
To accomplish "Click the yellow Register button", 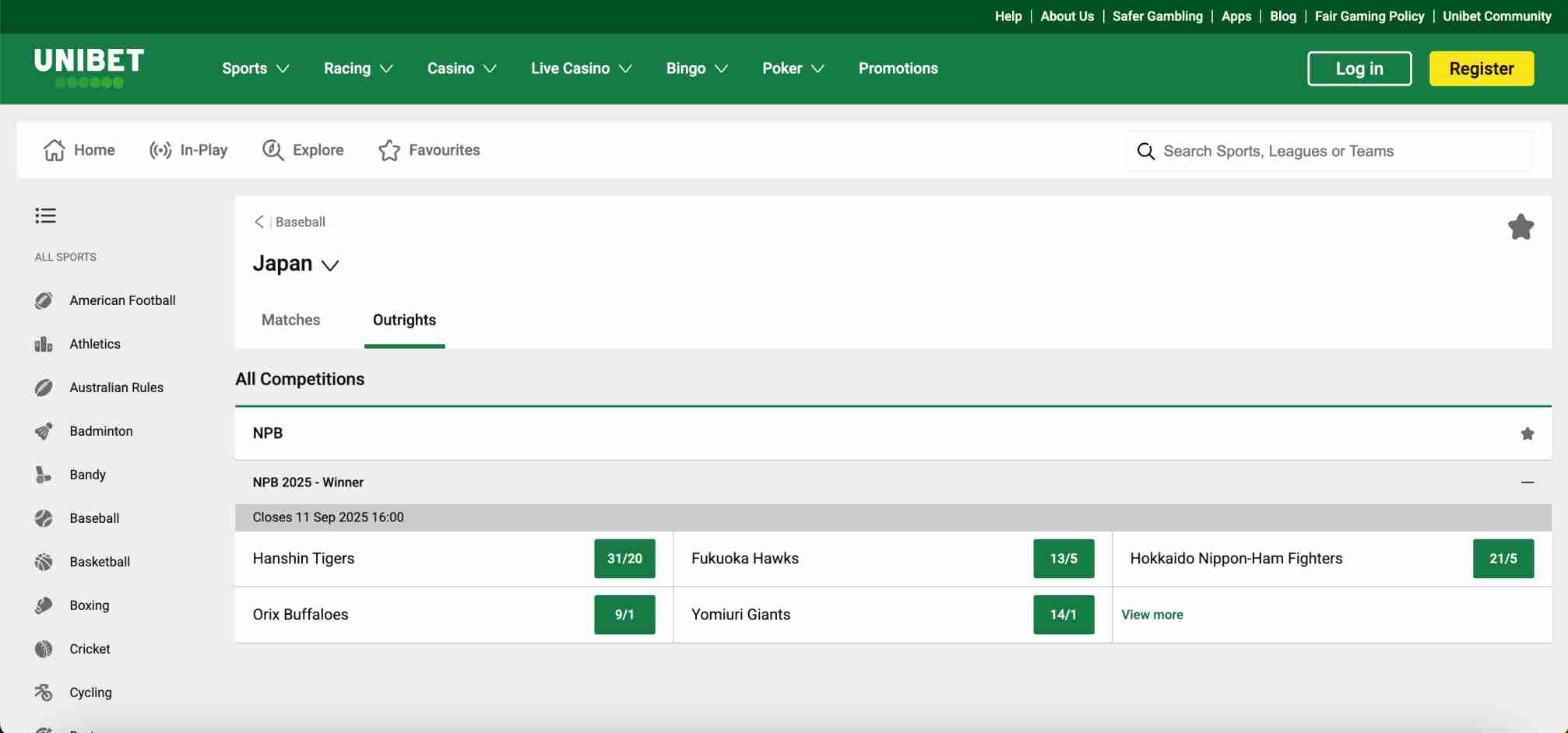I will point(1482,68).
